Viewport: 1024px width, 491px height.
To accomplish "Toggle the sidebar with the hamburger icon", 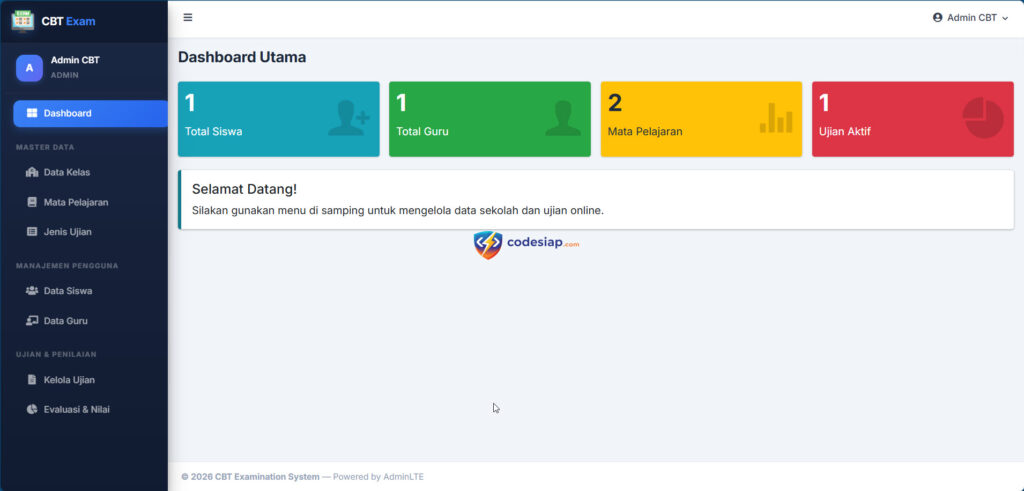I will click(188, 17).
